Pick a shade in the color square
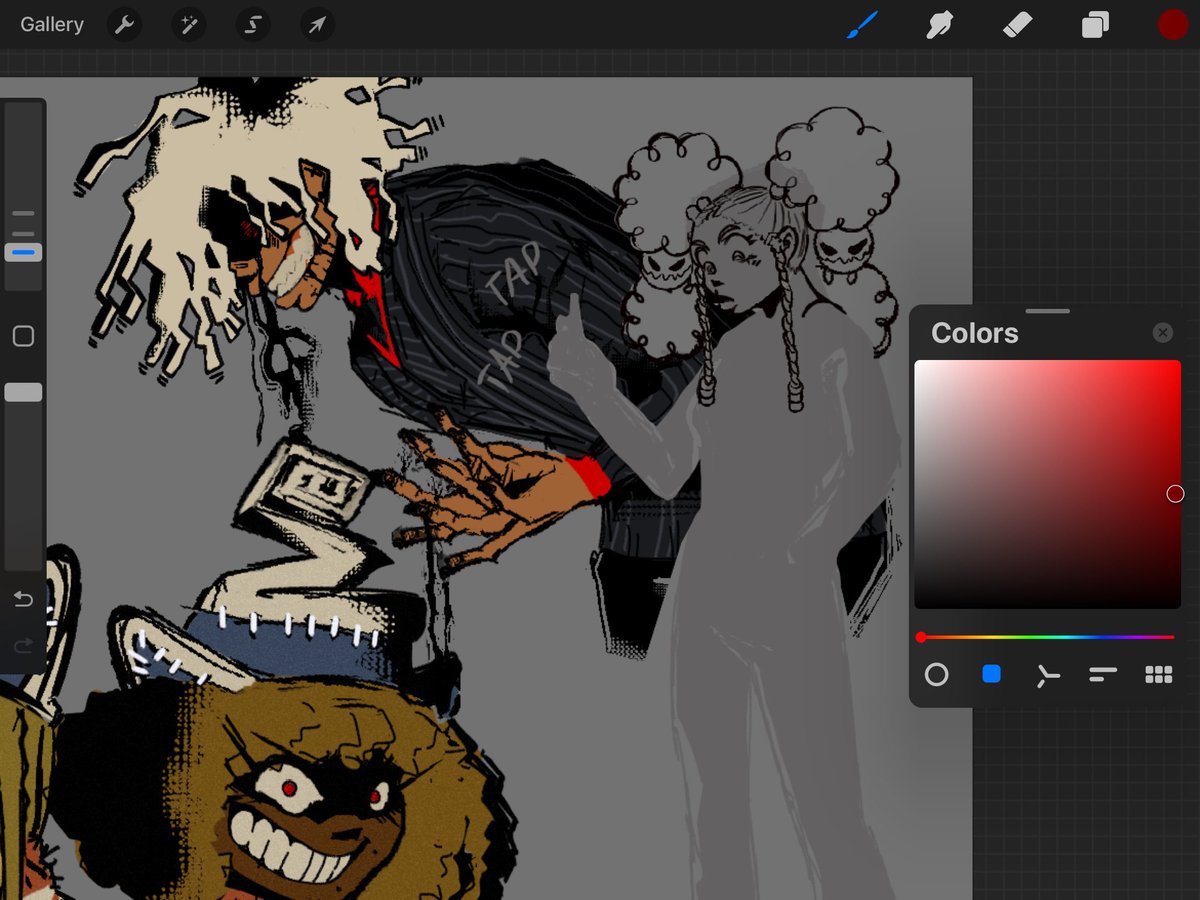Image resolution: width=1200 pixels, height=900 pixels. point(1047,484)
